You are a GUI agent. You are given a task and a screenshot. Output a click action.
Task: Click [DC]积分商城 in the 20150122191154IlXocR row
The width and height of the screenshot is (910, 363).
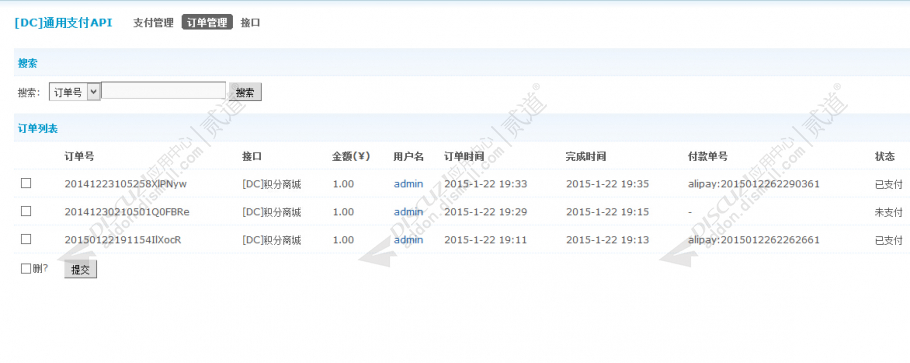pyautogui.click(x=272, y=240)
